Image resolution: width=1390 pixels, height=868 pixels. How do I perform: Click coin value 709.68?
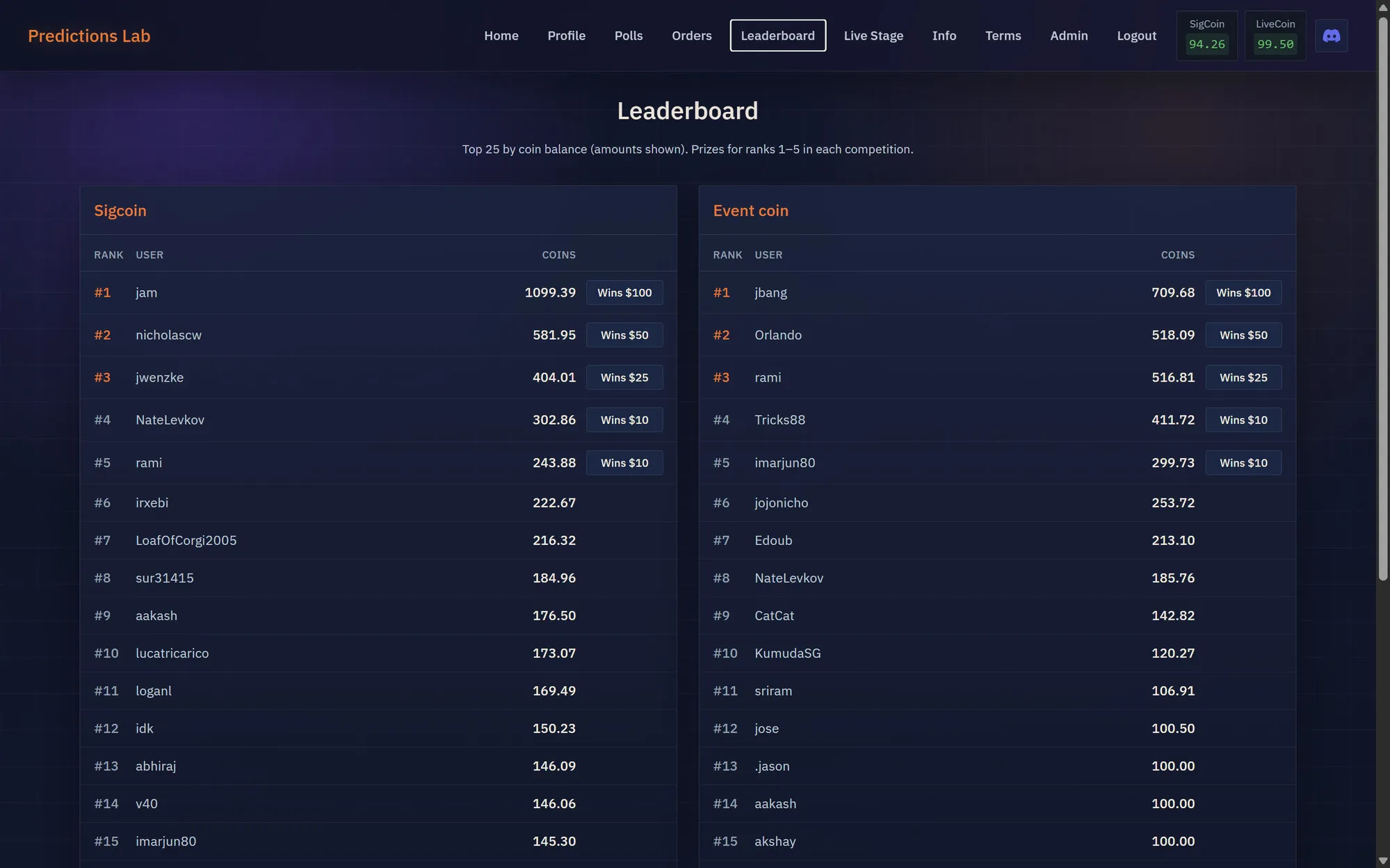[x=1173, y=293]
